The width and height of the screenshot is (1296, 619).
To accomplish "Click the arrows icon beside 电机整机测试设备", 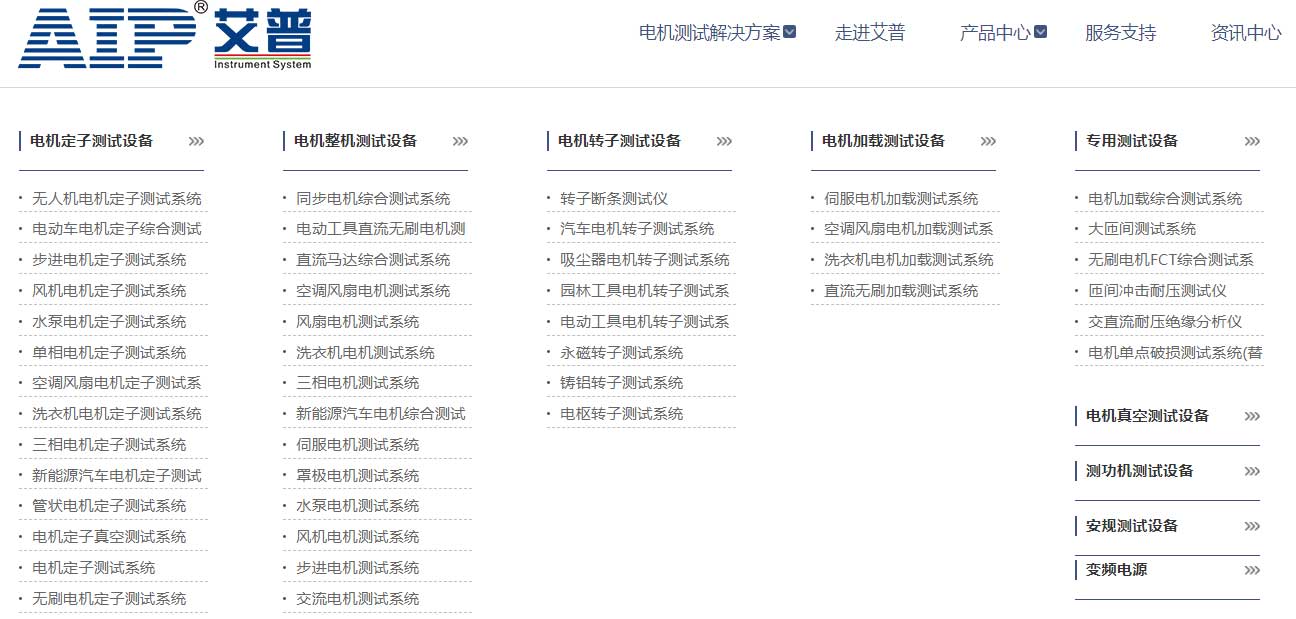I will 460,141.
